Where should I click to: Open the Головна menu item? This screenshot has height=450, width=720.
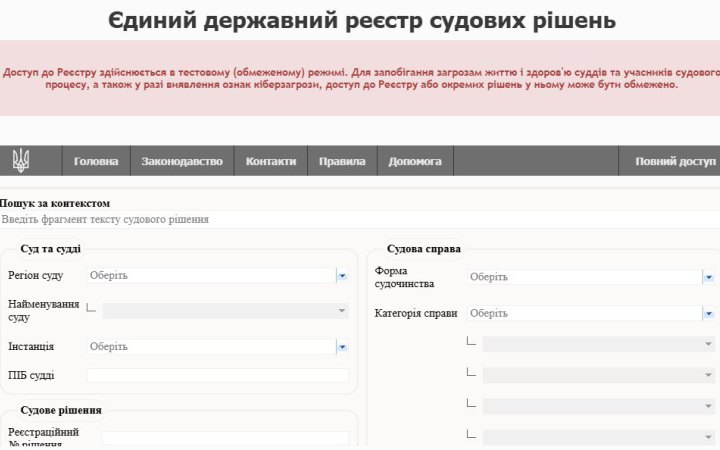(x=96, y=161)
